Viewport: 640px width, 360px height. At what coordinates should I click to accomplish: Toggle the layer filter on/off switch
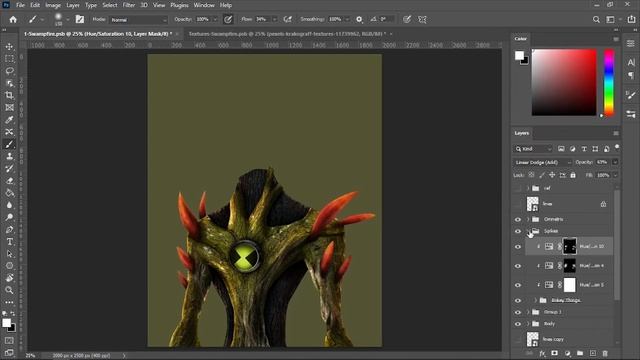[617, 147]
